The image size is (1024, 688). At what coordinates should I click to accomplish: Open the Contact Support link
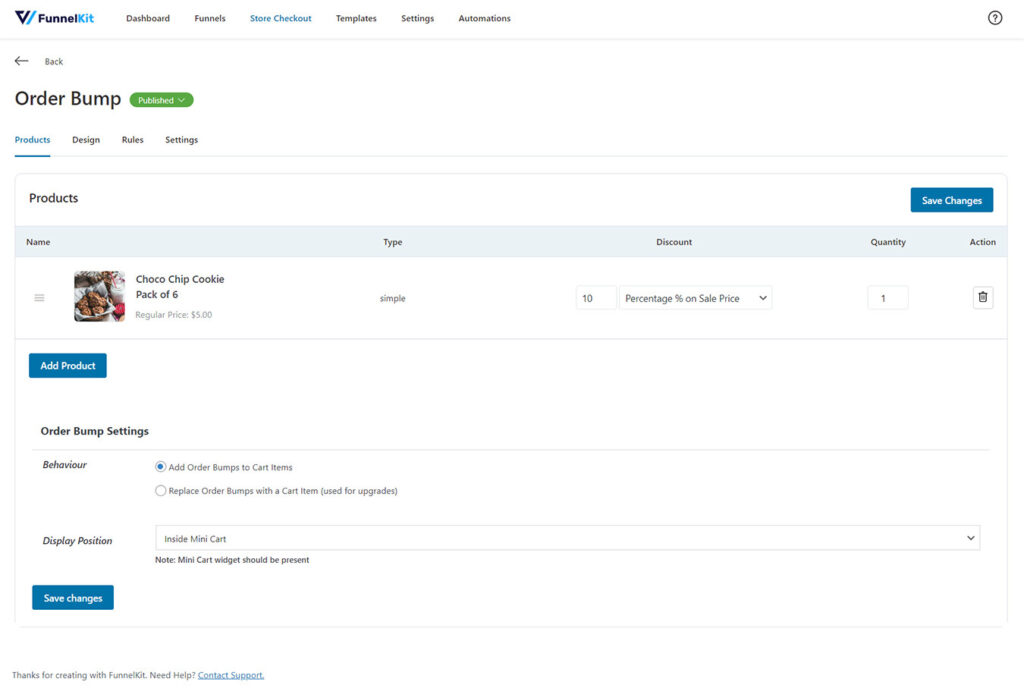tap(231, 675)
